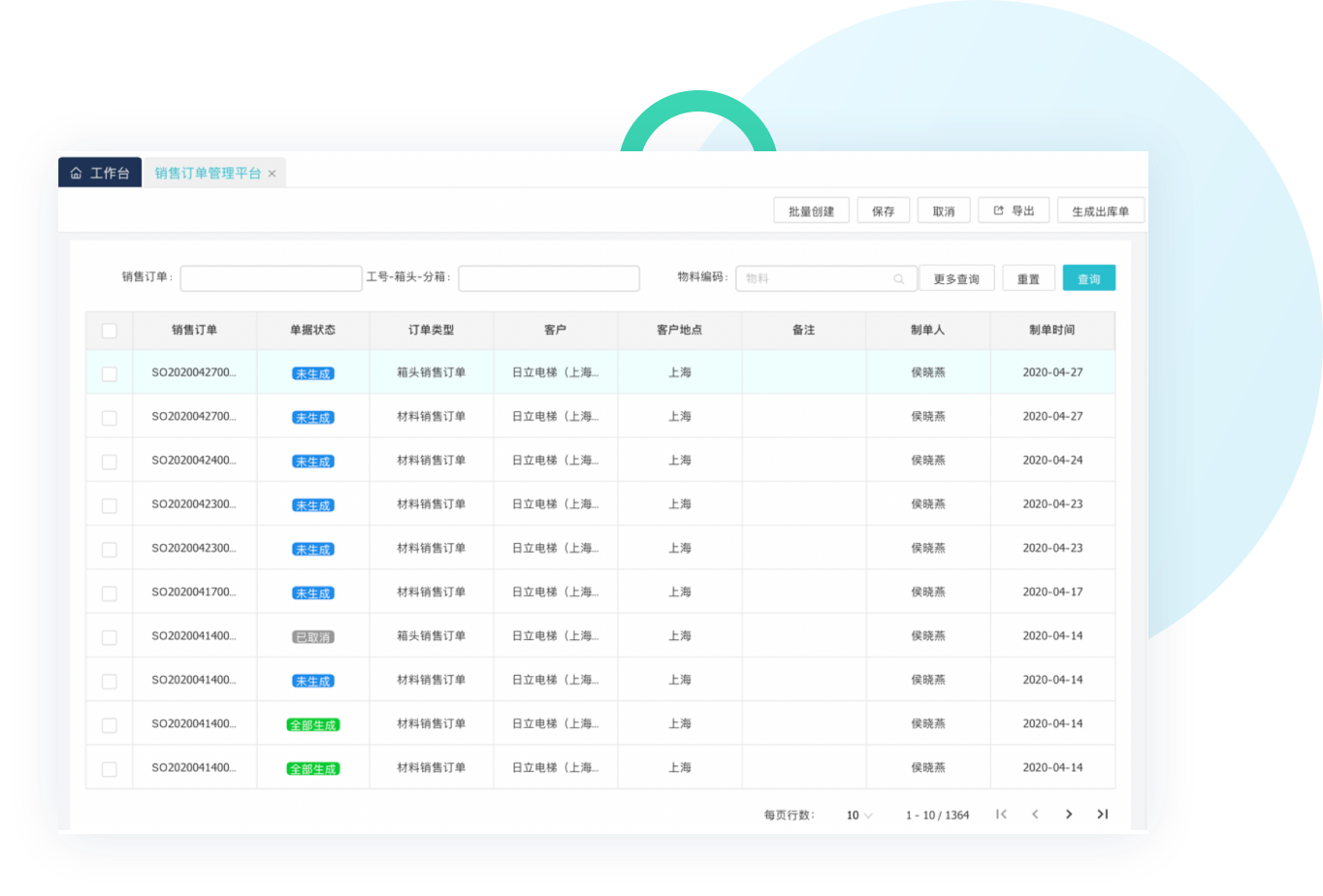
Task: Check the first row order checkbox
Action: tap(109, 373)
